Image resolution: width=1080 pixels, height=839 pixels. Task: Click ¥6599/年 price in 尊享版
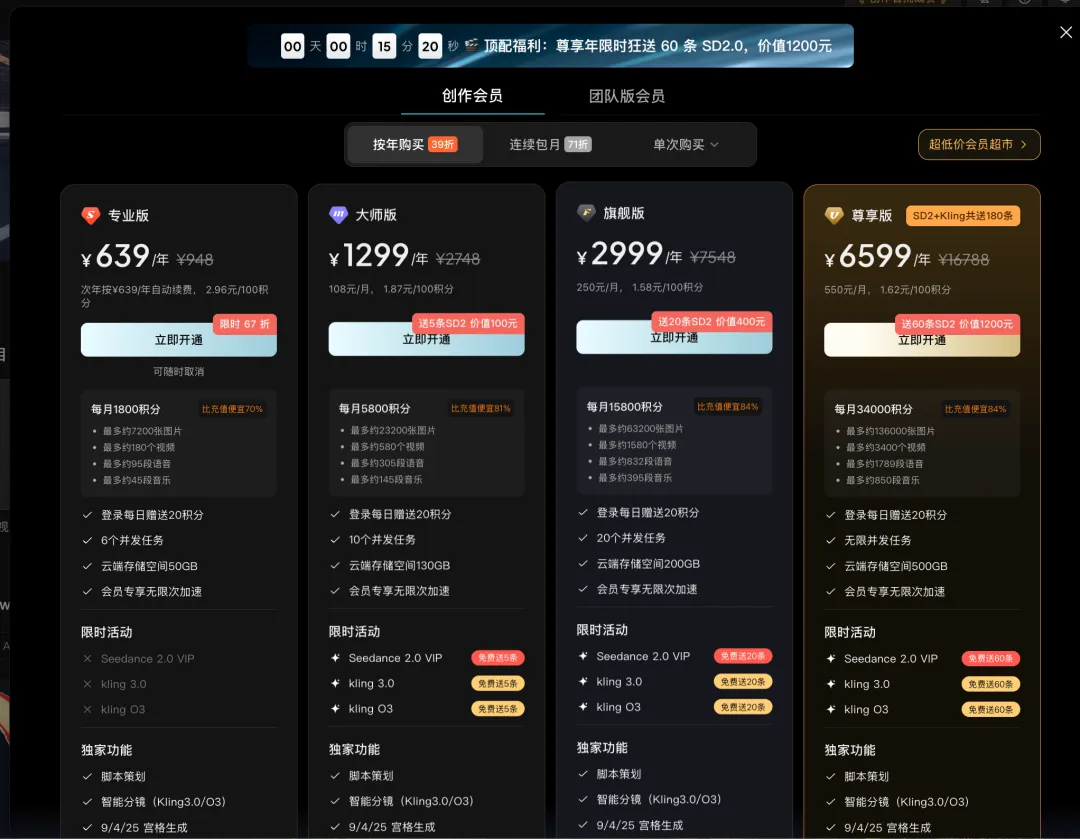[877, 257]
